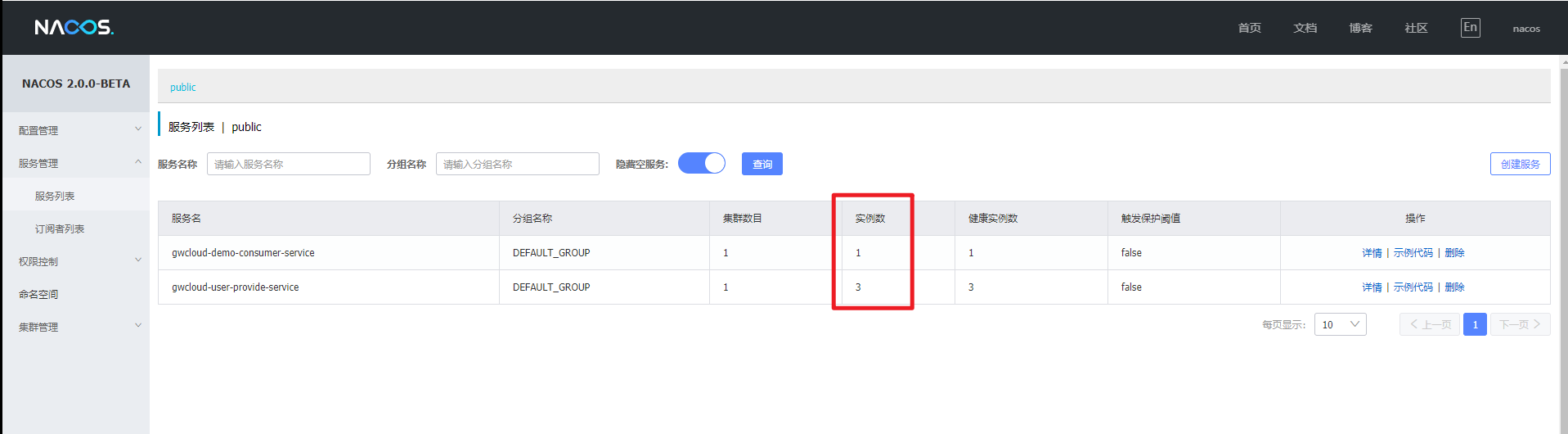Expand the 集群管理 menu

pyautogui.click(x=76, y=327)
